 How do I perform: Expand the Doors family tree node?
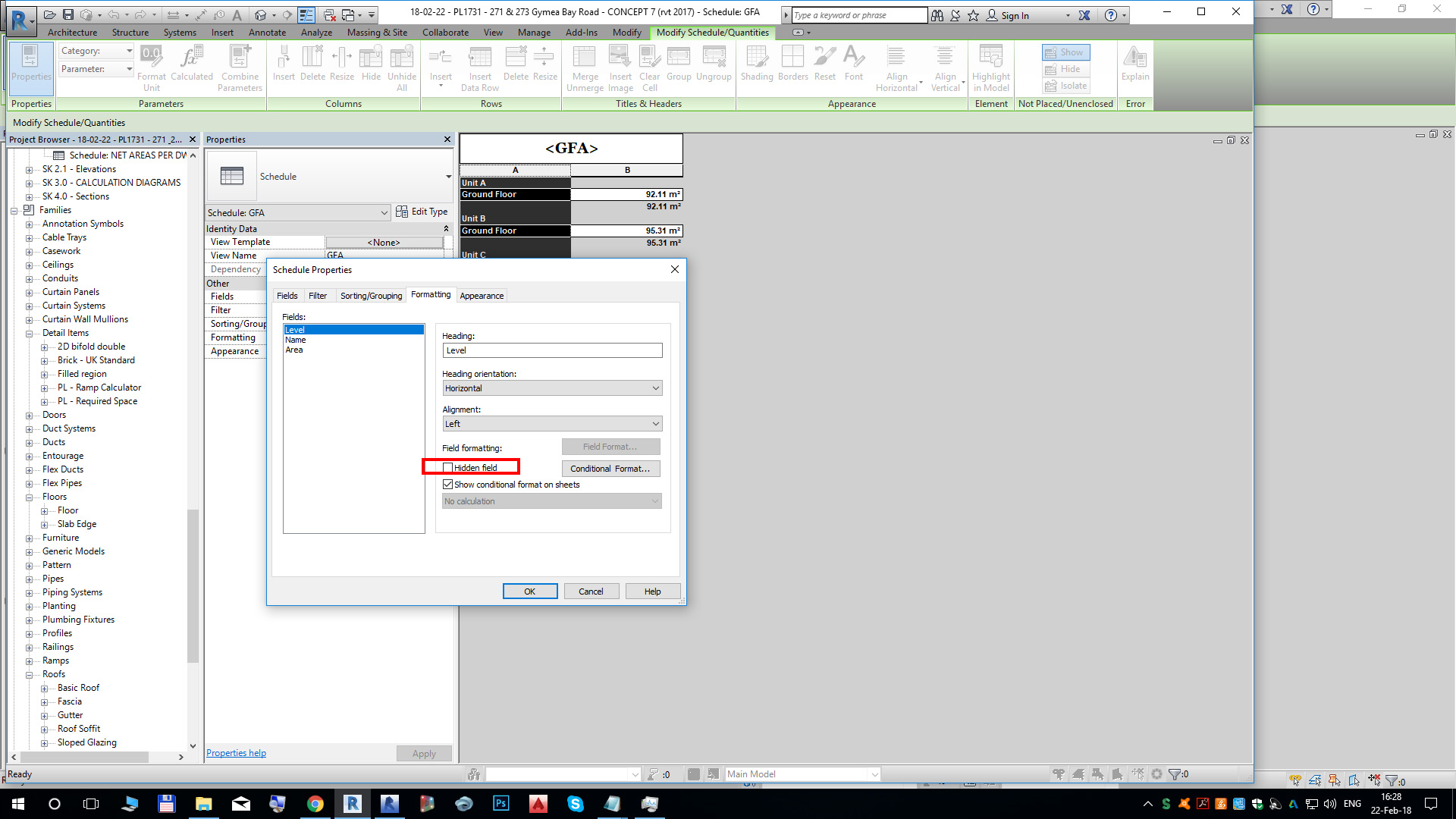pos(29,416)
